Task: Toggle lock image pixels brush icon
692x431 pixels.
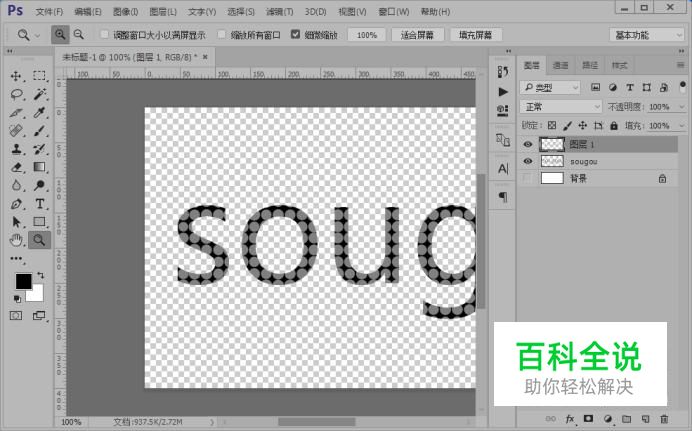Action: 568,126
